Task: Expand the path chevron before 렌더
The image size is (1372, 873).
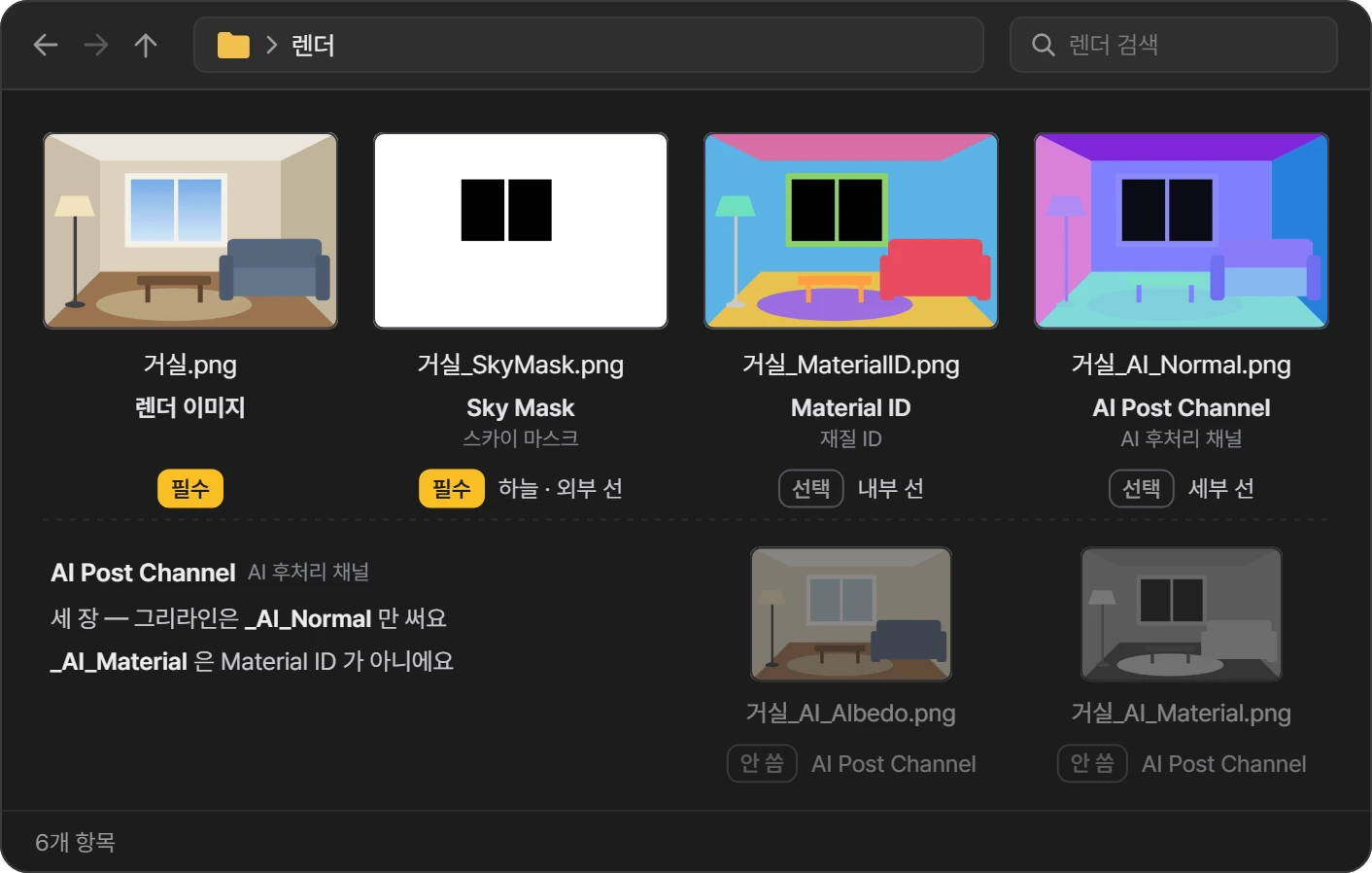Action: [271, 45]
